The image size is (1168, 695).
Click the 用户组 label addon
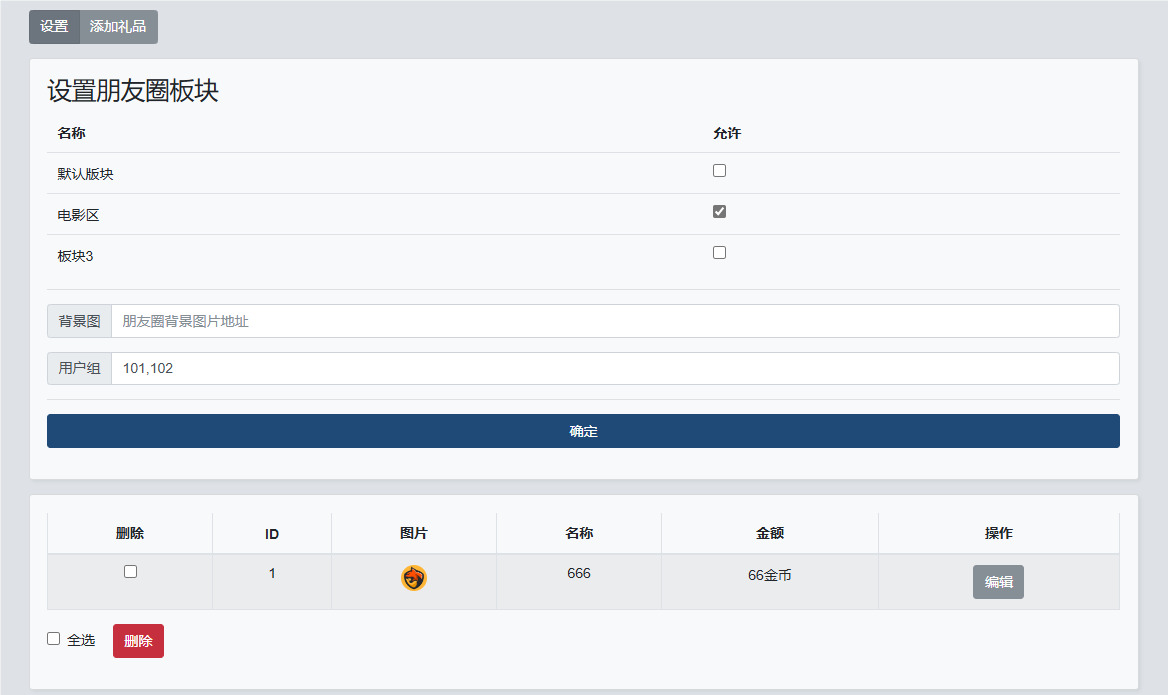(79, 368)
